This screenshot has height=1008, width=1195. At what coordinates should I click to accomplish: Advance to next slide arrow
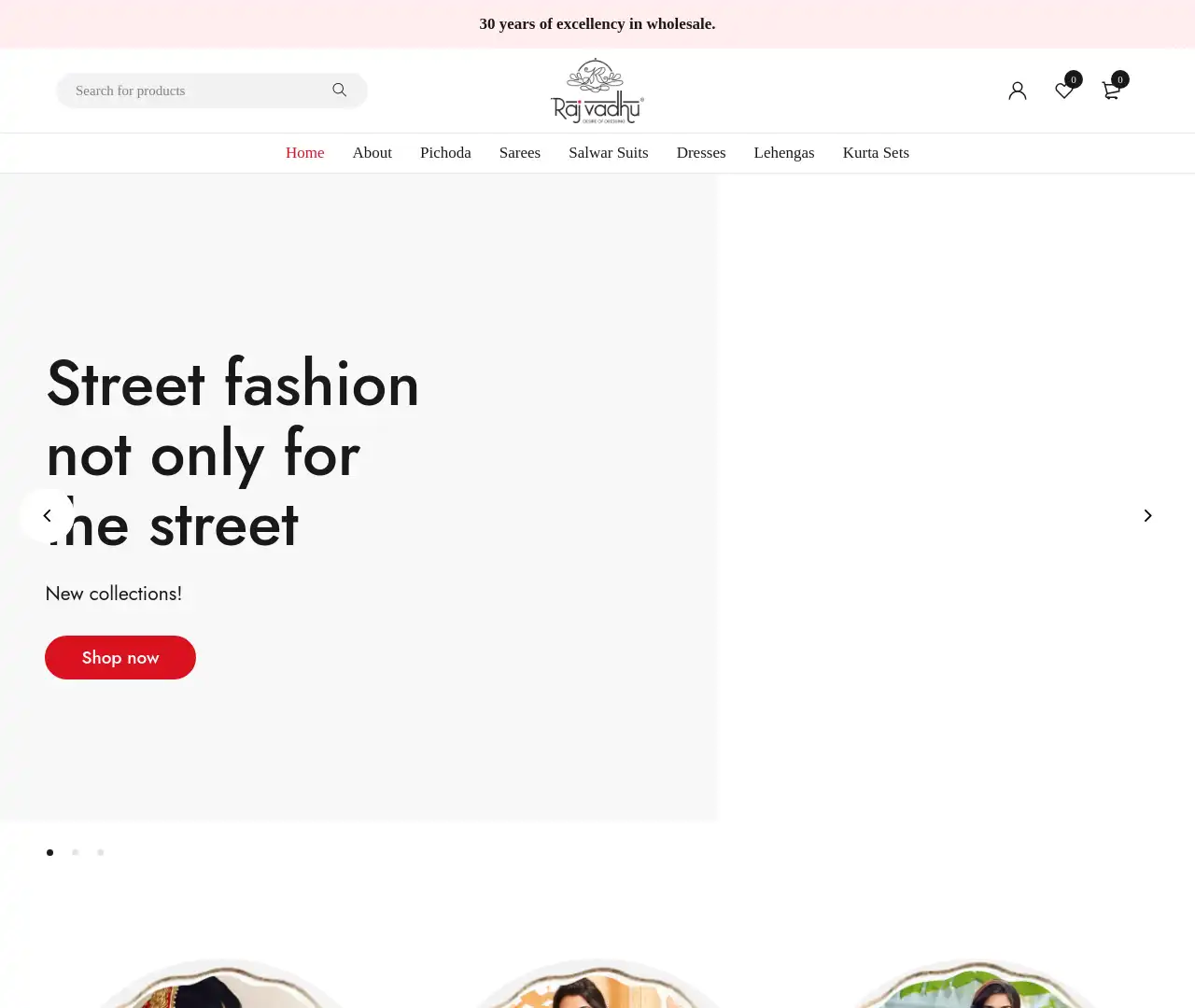(1147, 515)
